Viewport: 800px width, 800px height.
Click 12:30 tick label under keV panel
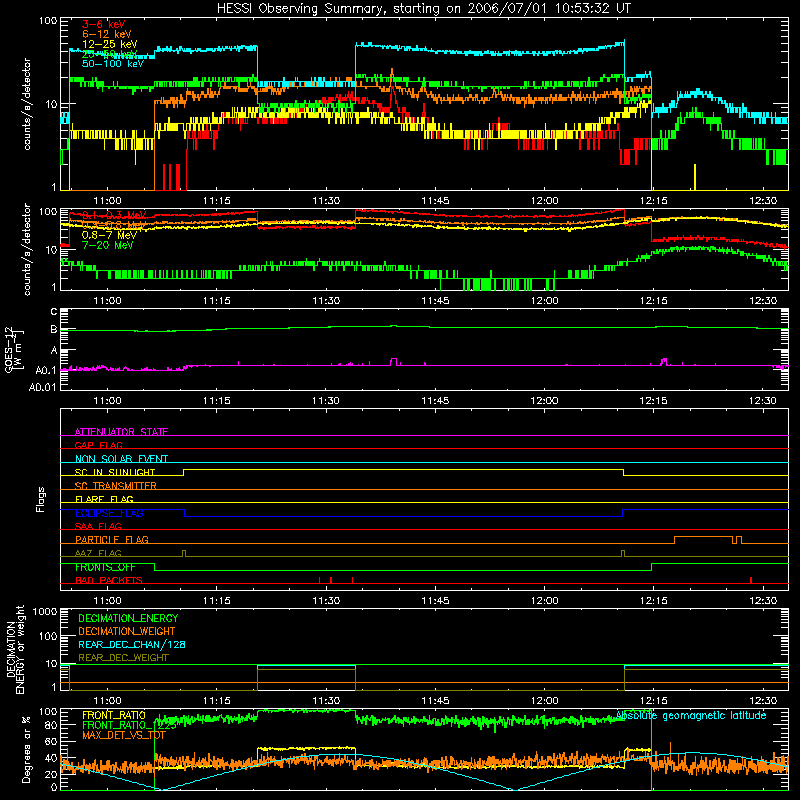point(763,201)
